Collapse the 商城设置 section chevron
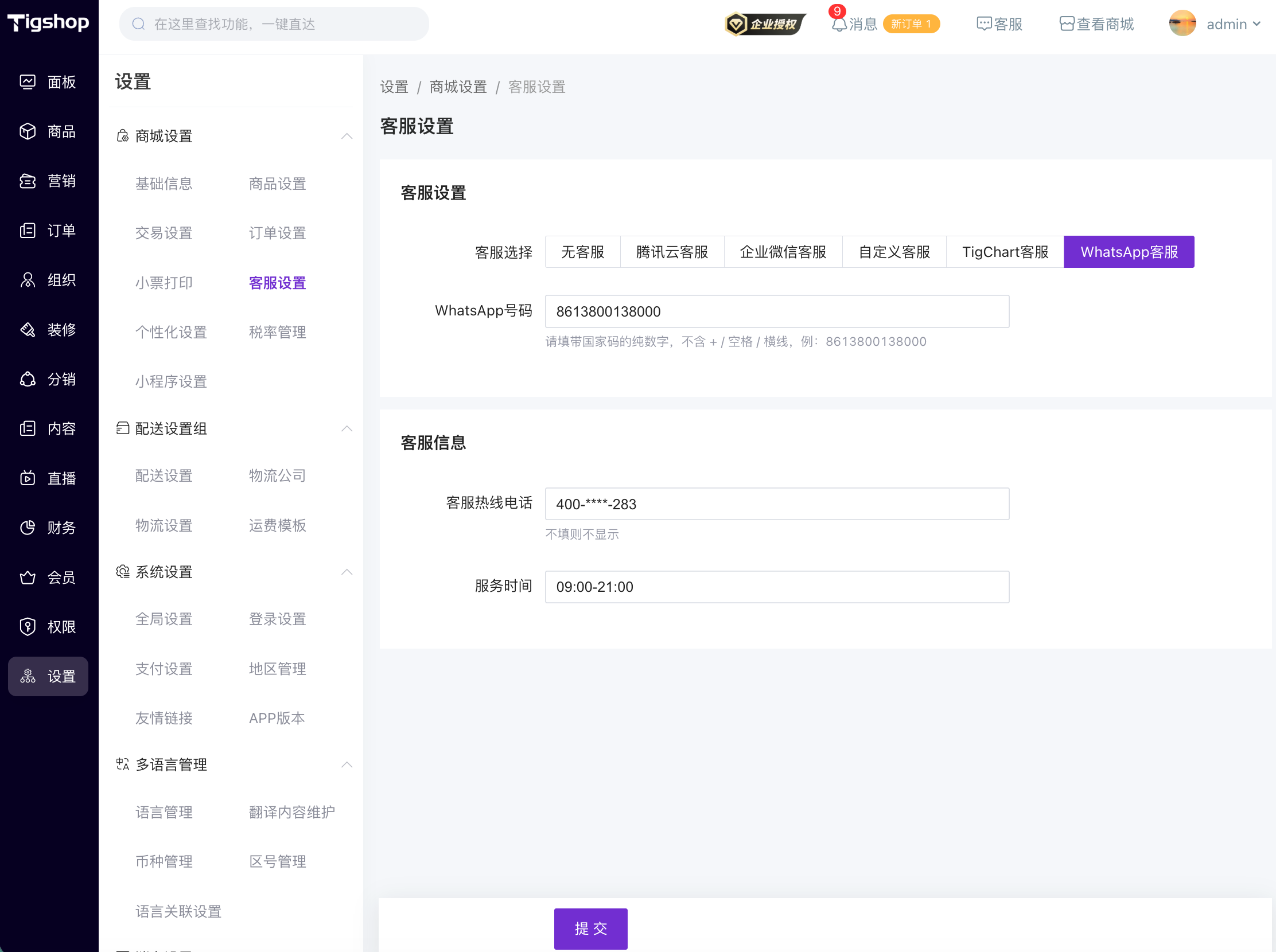 (347, 136)
